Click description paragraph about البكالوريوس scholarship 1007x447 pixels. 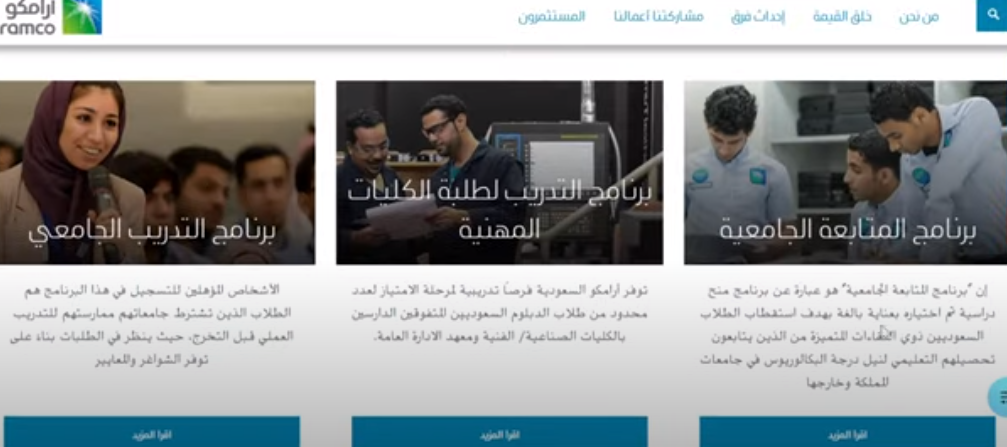(x=848, y=337)
